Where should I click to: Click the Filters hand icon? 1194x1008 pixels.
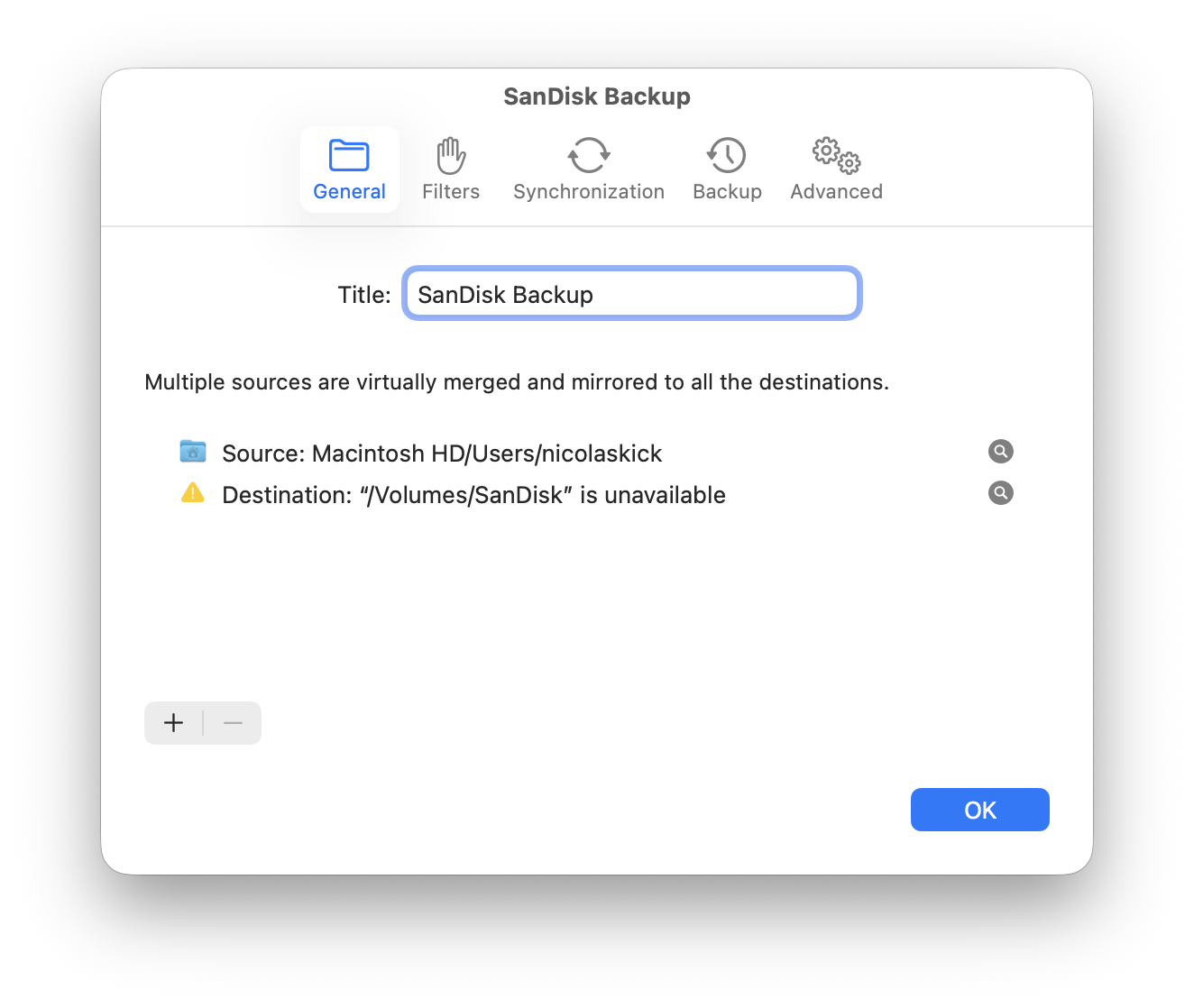click(x=451, y=156)
